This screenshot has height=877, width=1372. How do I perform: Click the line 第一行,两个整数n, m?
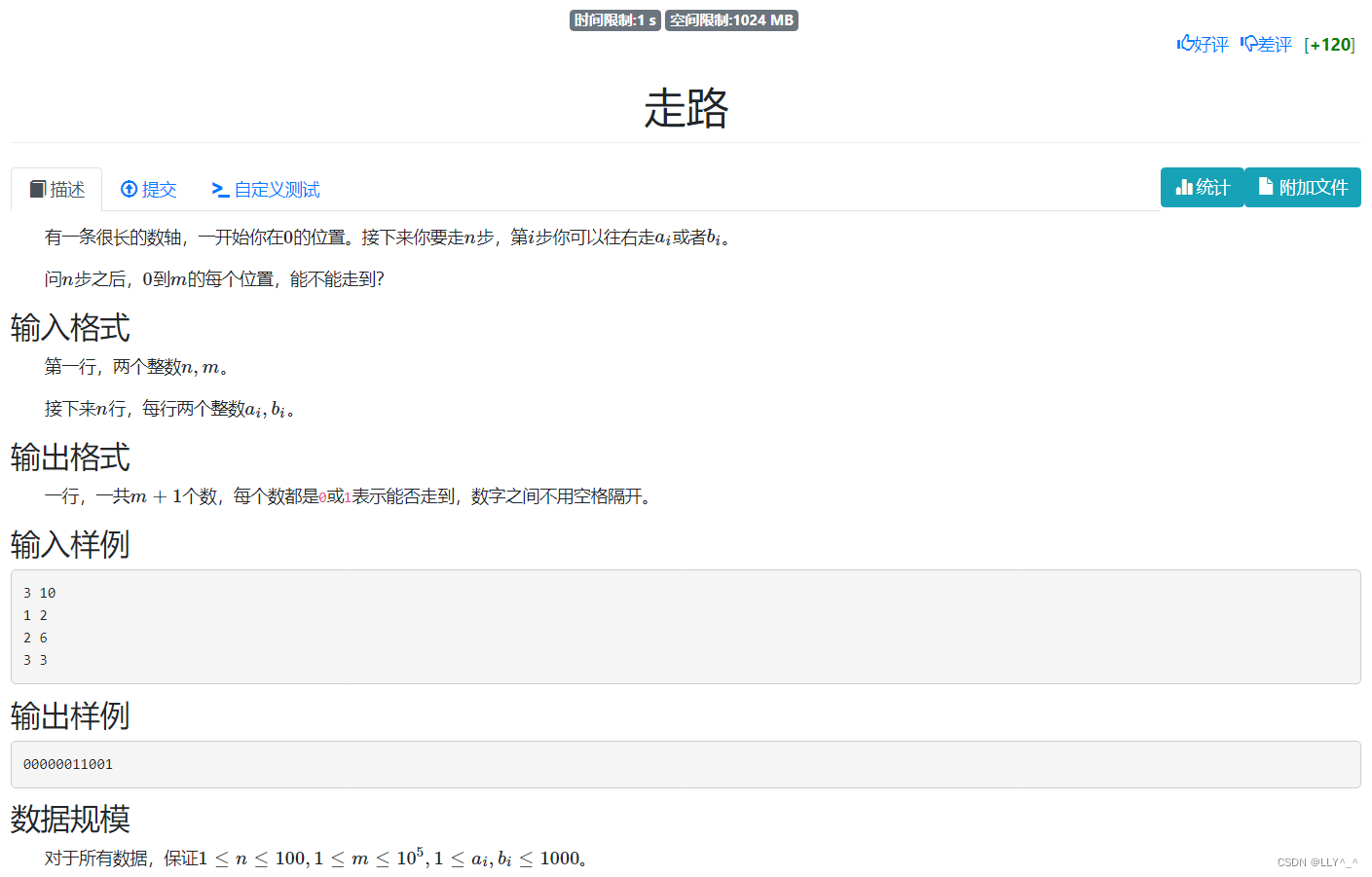[x=136, y=367]
